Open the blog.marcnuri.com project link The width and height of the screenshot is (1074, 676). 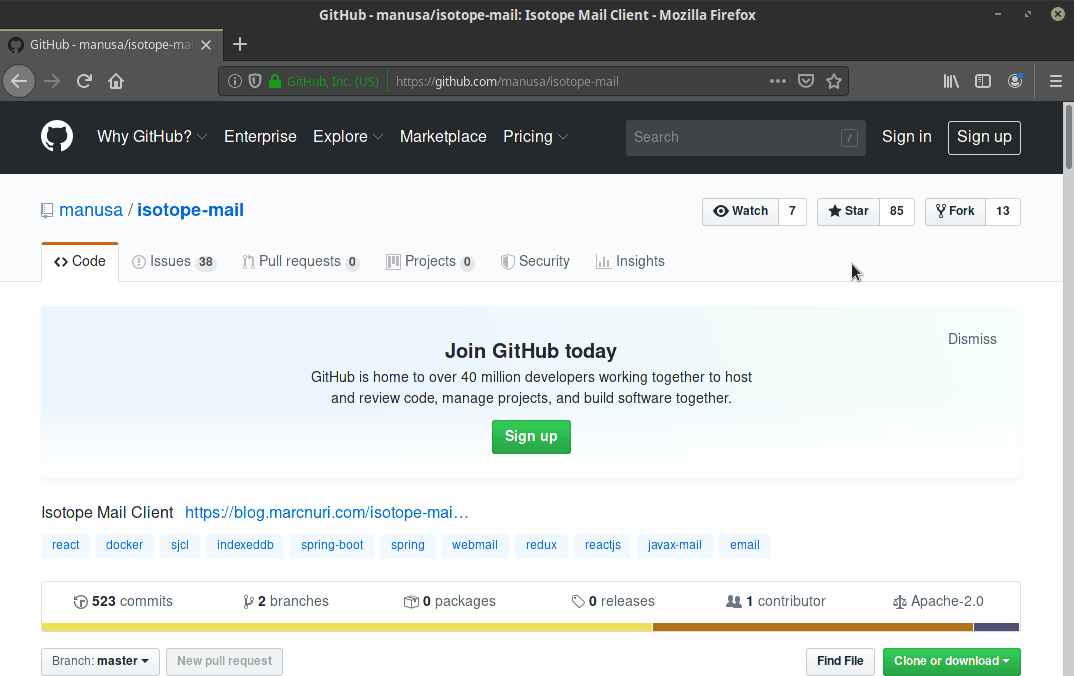[x=327, y=512]
